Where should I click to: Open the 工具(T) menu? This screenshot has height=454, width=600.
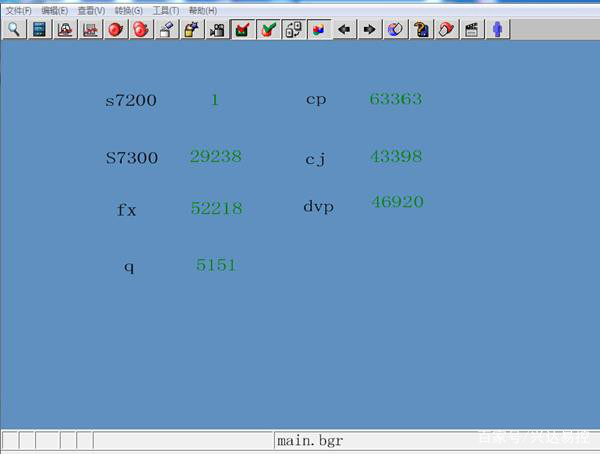(166, 11)
